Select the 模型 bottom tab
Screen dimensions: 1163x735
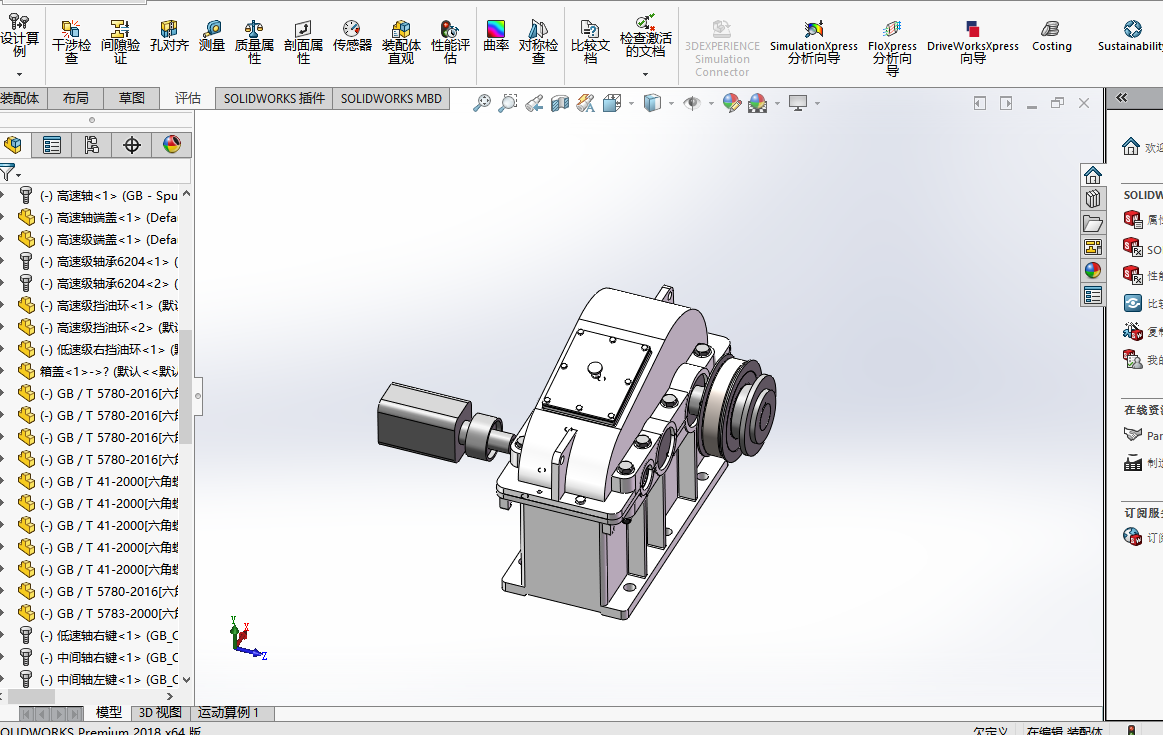109,712
